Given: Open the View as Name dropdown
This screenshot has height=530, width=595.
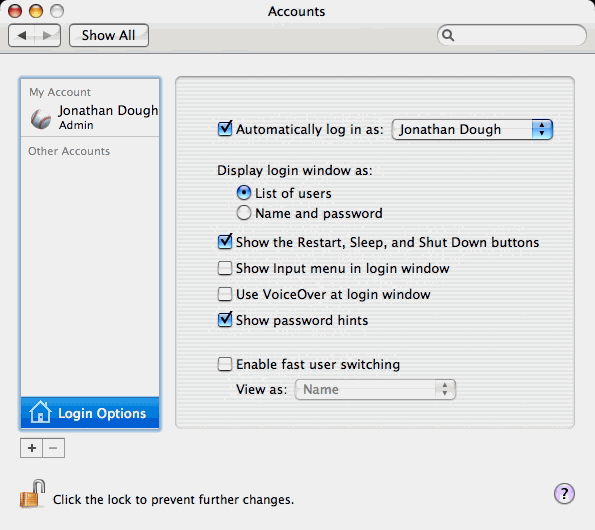Looking at the screenshot, I should coord(375,389).
